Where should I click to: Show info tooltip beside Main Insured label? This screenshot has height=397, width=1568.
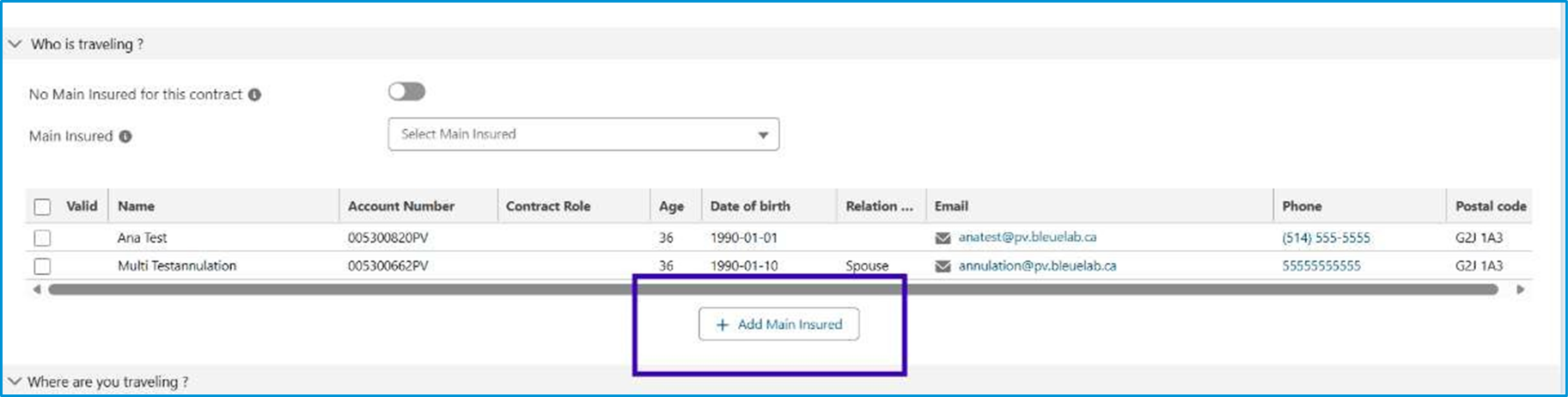coord(125,136)
